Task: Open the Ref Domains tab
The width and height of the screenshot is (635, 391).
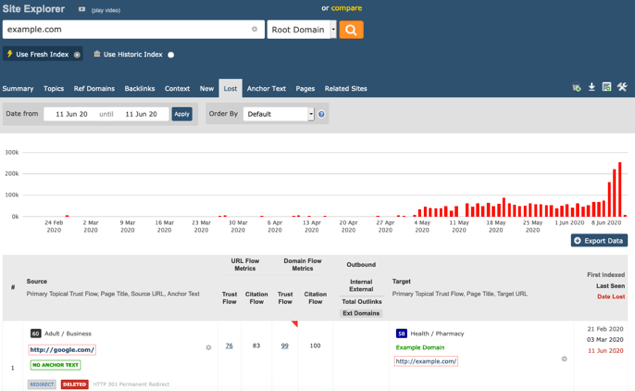Action: pyautogui.click(x=94, y=88)
